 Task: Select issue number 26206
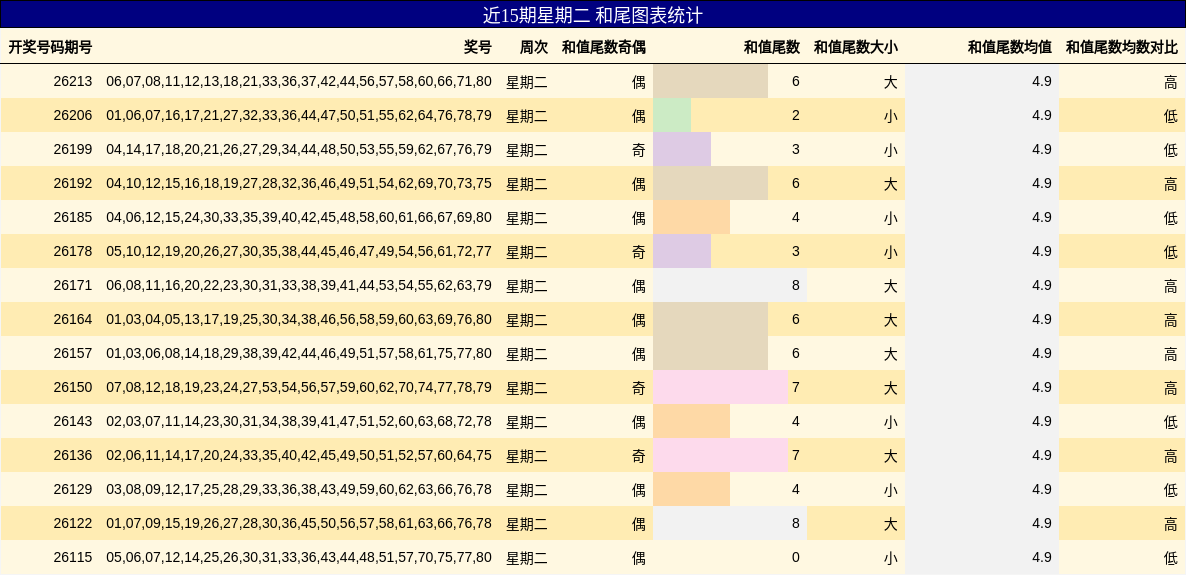click(x=73, y=115)
